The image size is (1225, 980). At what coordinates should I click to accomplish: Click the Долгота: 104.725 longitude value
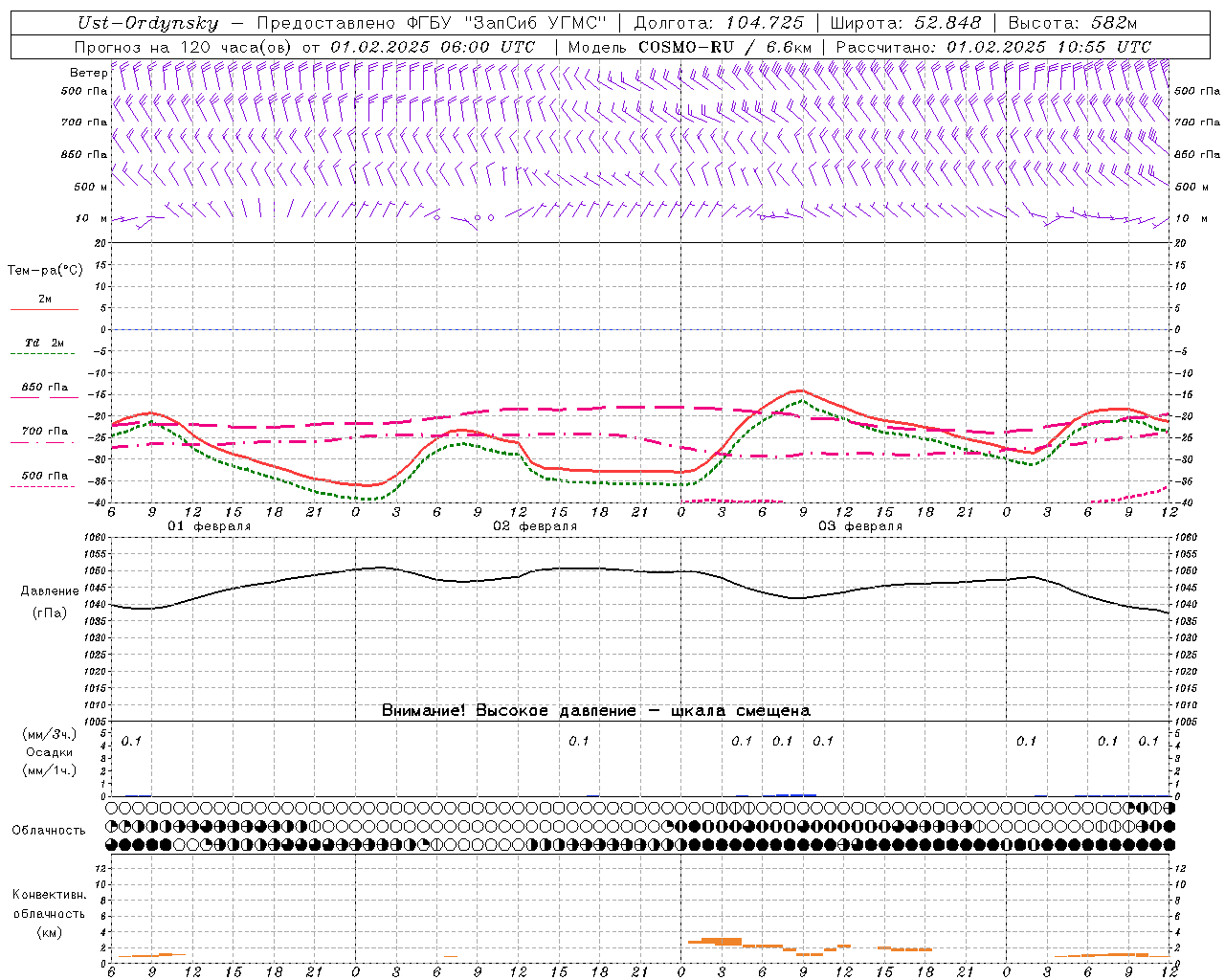pyautogui.click(x=719, y=23)
